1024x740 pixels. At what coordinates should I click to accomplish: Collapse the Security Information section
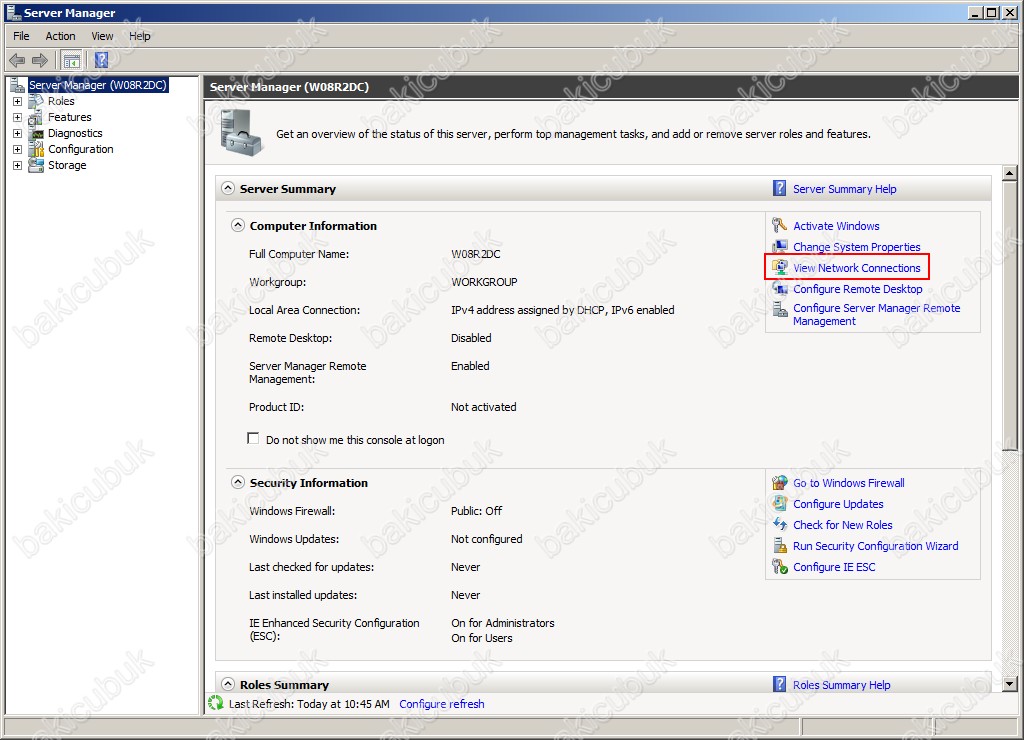coord(238,483)
